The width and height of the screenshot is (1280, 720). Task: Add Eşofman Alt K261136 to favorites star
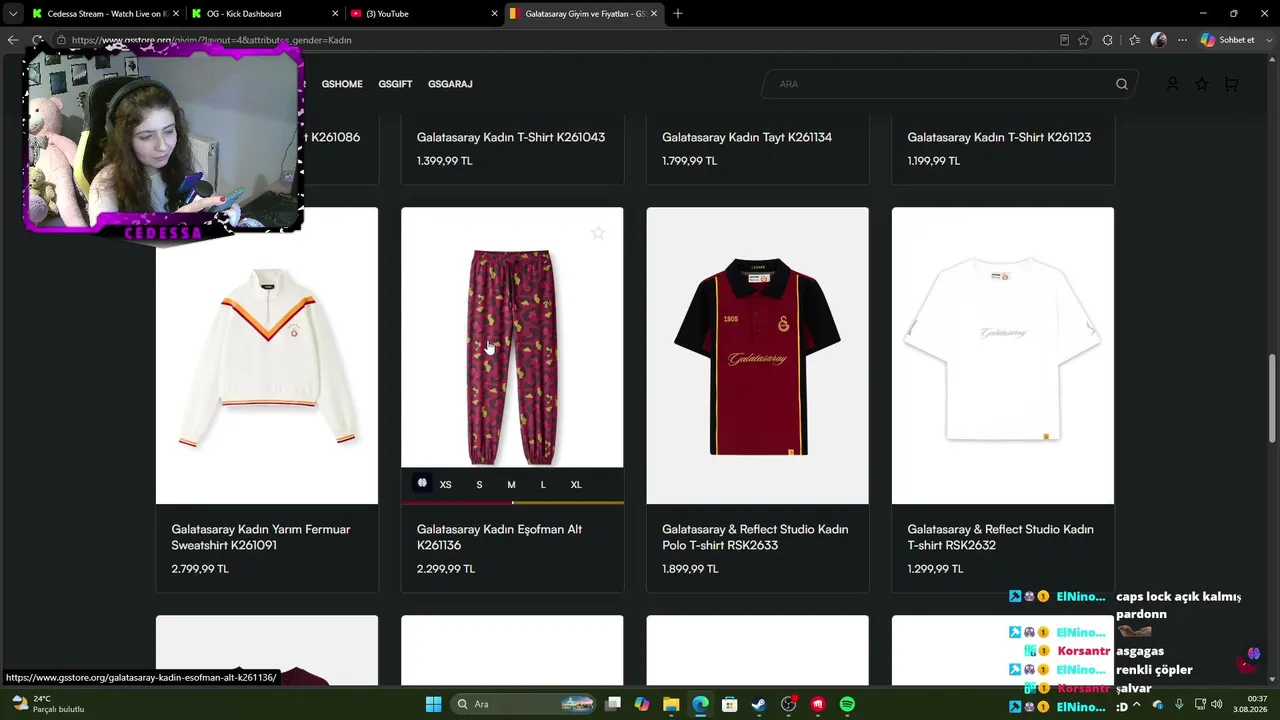click(598, 233)
